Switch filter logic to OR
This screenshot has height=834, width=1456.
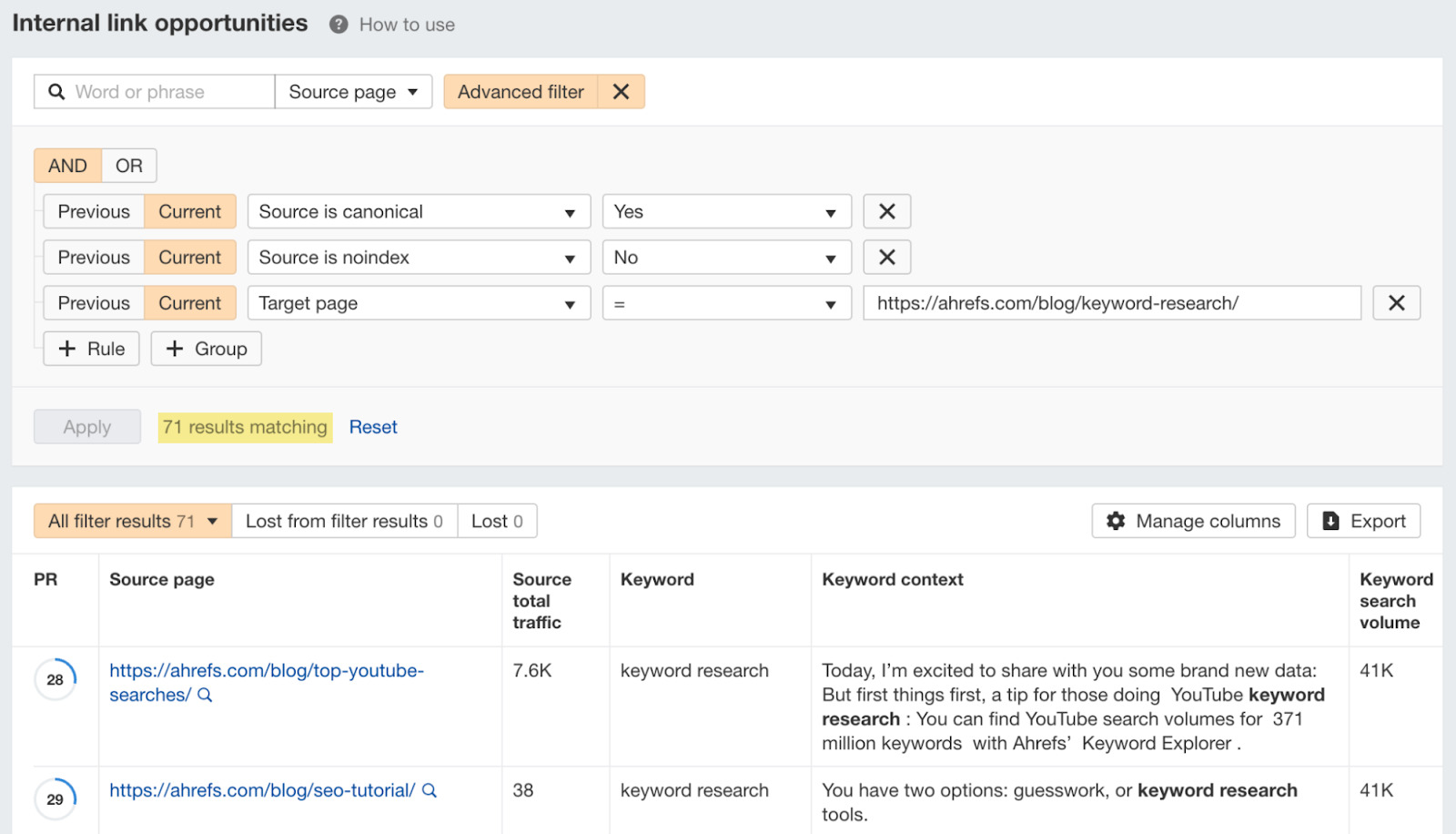pos(129,166)
